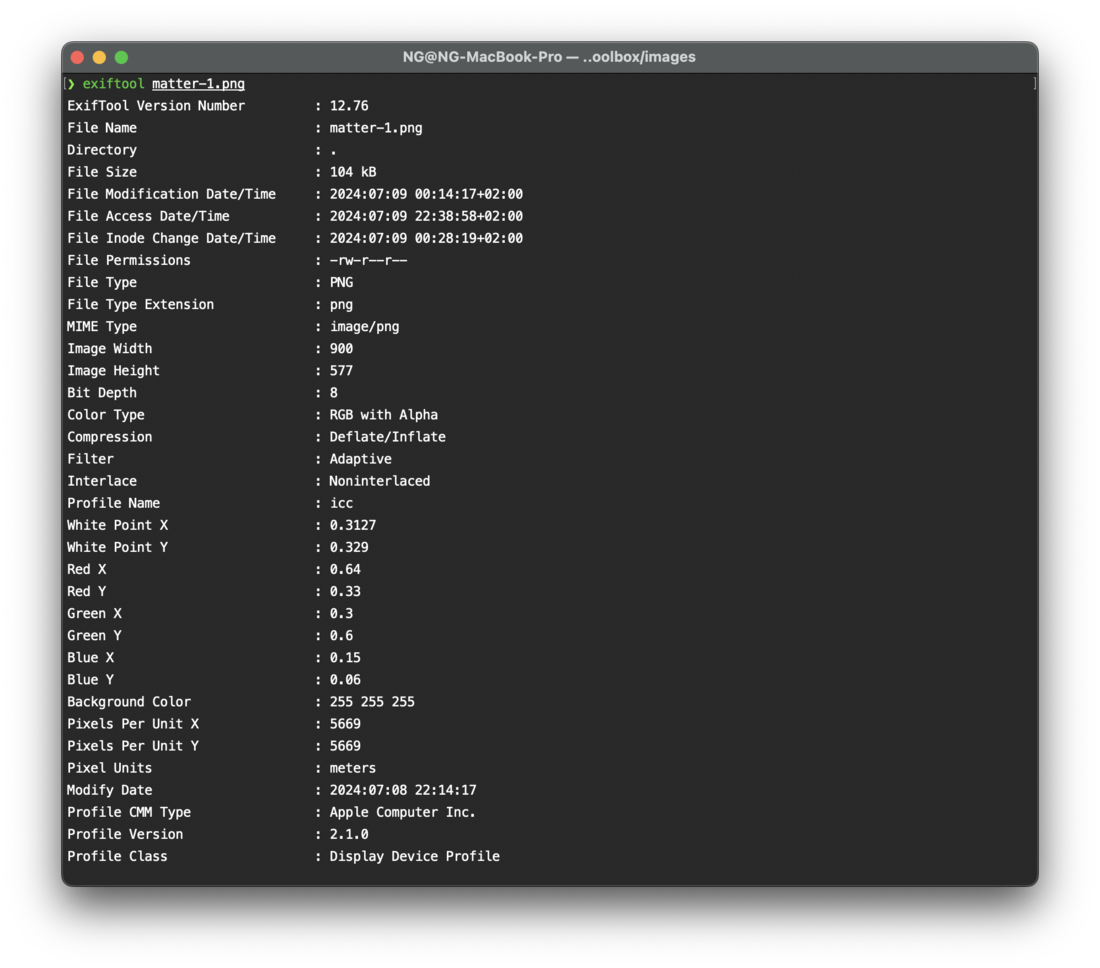
Task: Click the value RGB with Alpha
Action: (x=384, y=415)
